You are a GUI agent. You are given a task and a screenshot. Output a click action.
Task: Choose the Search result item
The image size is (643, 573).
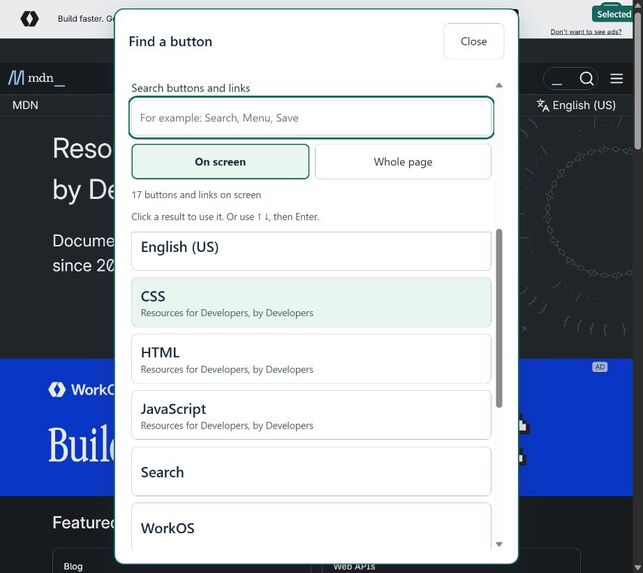[311, 472]
